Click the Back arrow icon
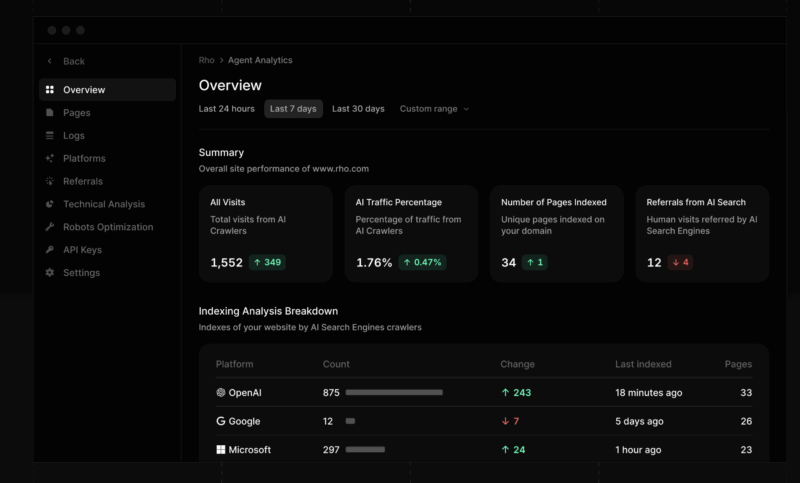 50,61
